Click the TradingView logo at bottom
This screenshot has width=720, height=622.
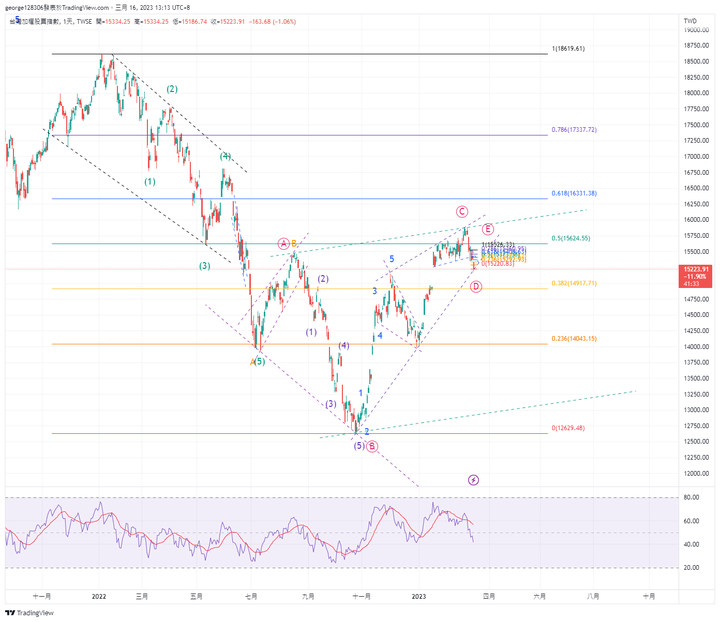(29, 613)
